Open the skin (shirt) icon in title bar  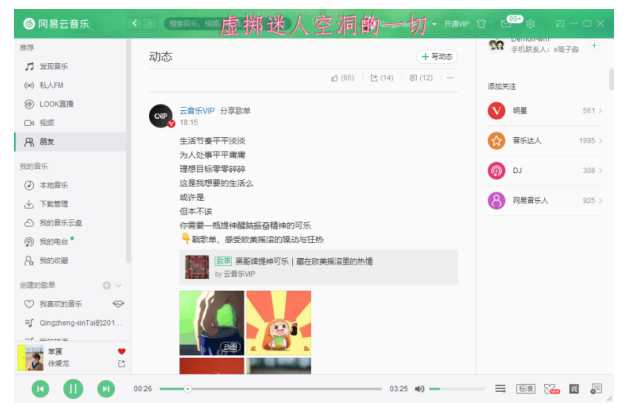481,24
